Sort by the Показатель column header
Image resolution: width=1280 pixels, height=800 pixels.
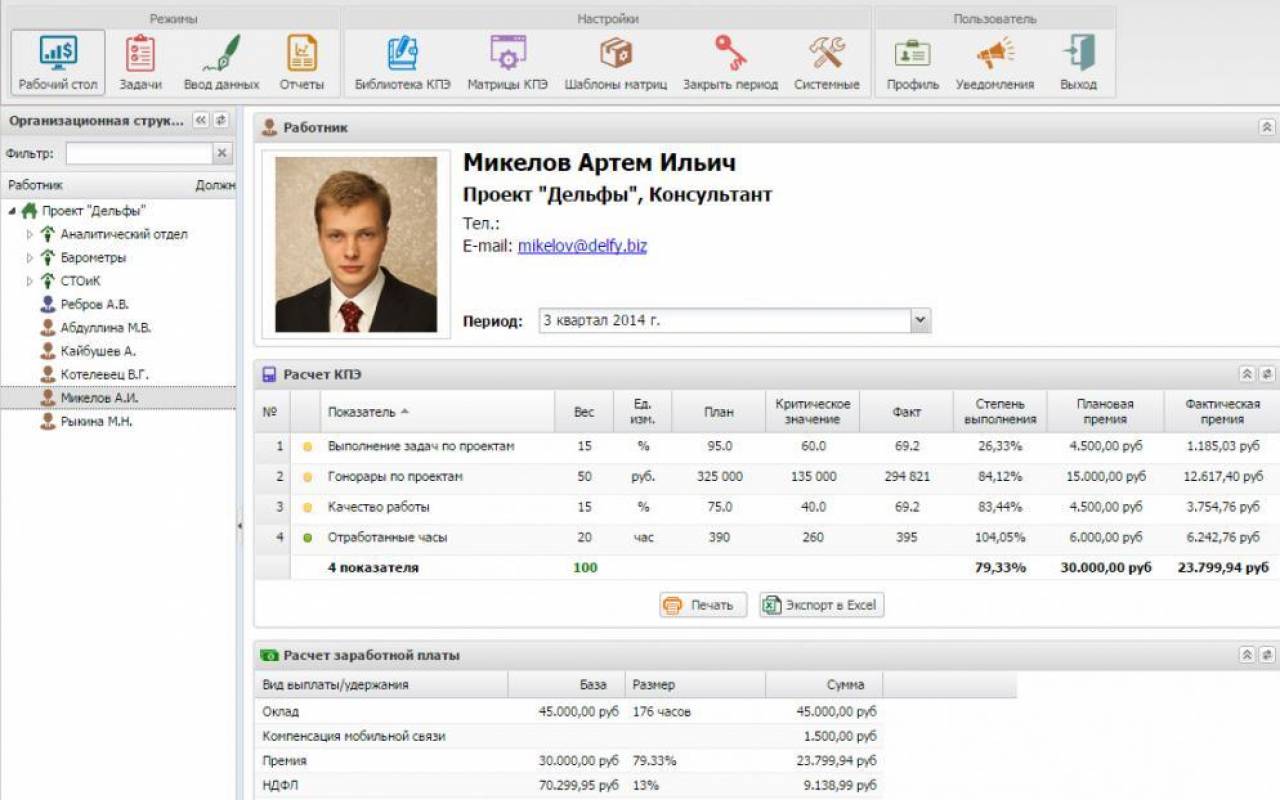coord(438,411)
